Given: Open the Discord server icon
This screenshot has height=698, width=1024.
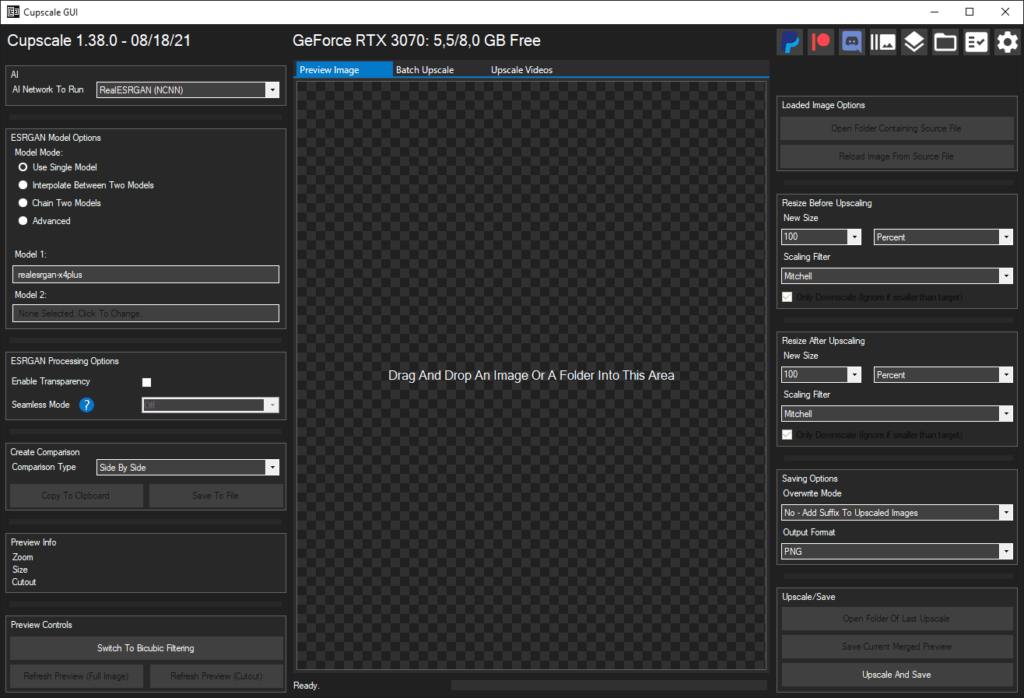Looking at the screenshot, I should [852, 42].
